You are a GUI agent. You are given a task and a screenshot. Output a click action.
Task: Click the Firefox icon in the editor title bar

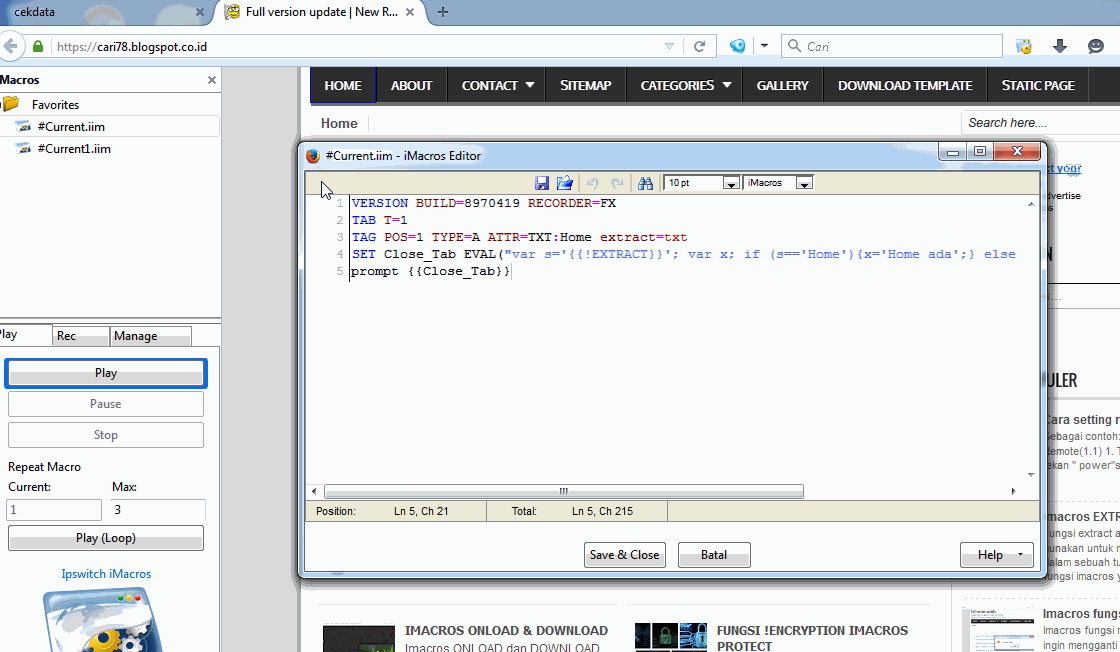click(x=313, y=156)
